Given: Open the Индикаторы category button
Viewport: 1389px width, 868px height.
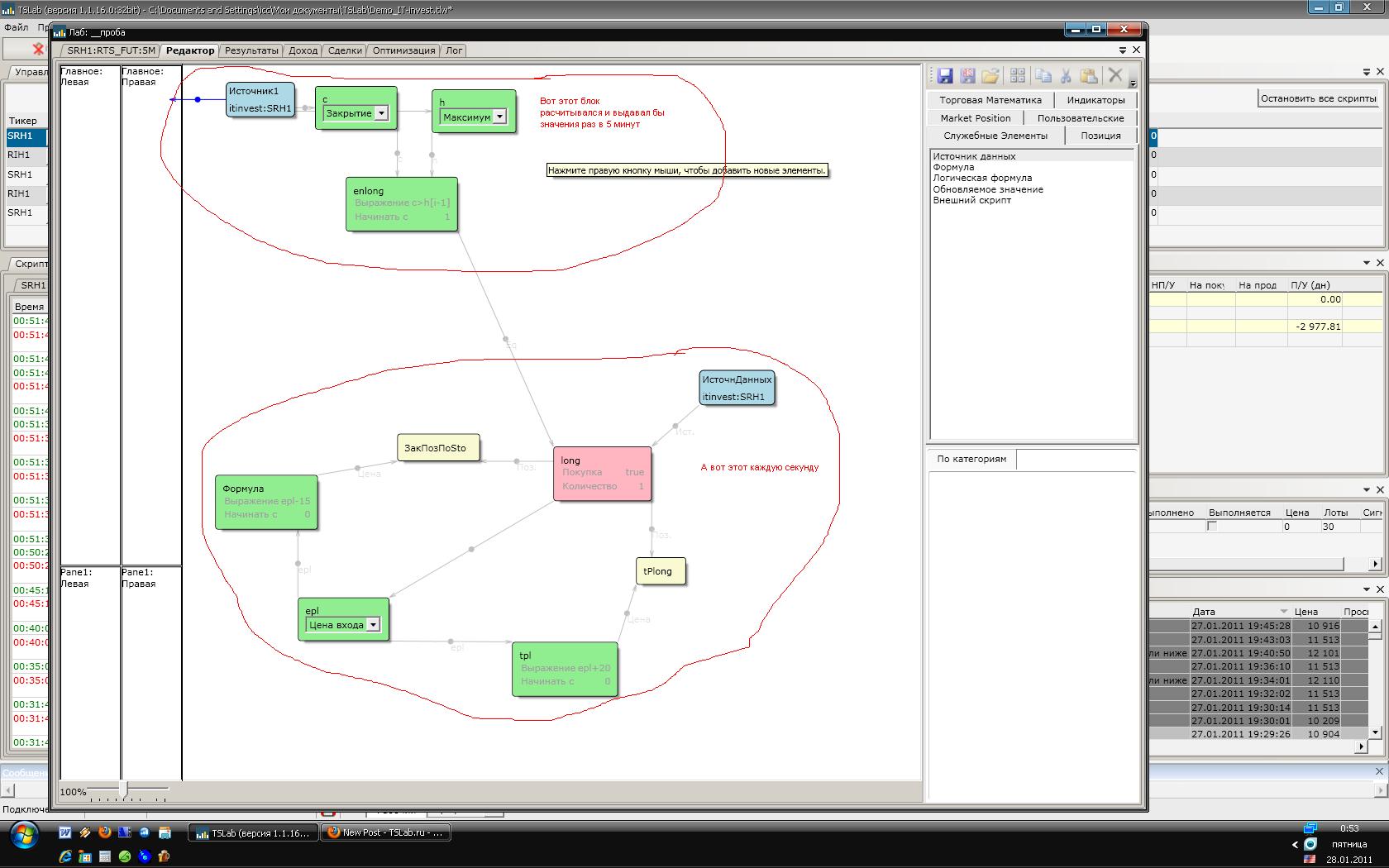Looking at the screenshot, I should tap(1095, 100).
